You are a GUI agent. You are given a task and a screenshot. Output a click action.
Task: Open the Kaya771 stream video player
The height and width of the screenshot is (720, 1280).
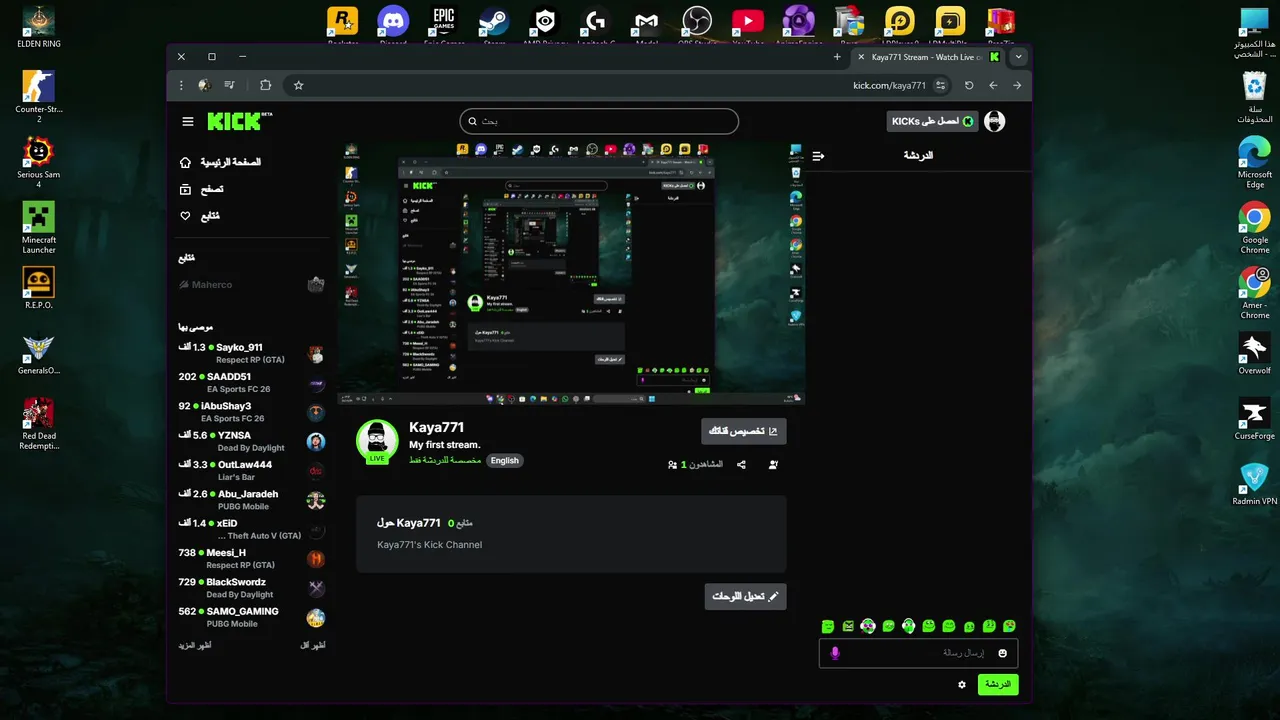pyautogui.click(x=571, y=272)
